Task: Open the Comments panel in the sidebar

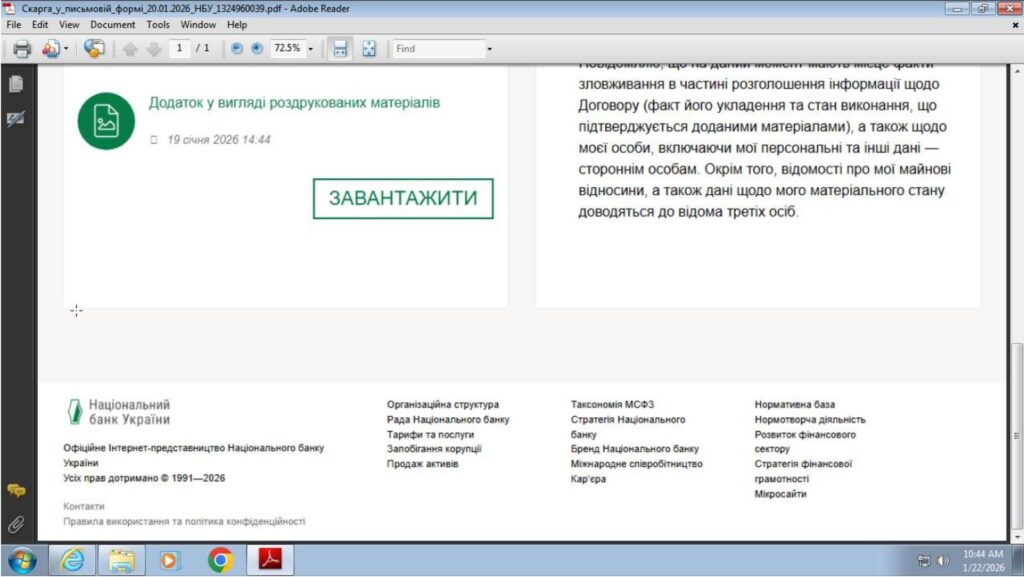Action: coord(15,490)
